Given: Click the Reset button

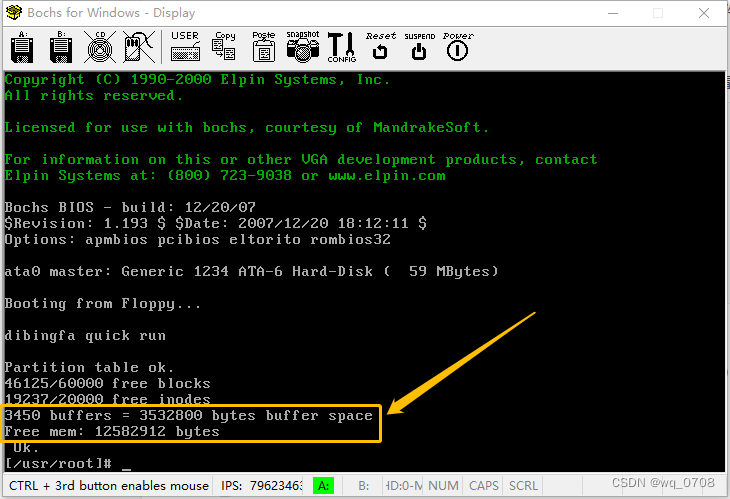Looking at the screenshot, I should click(x=380, y=47).
